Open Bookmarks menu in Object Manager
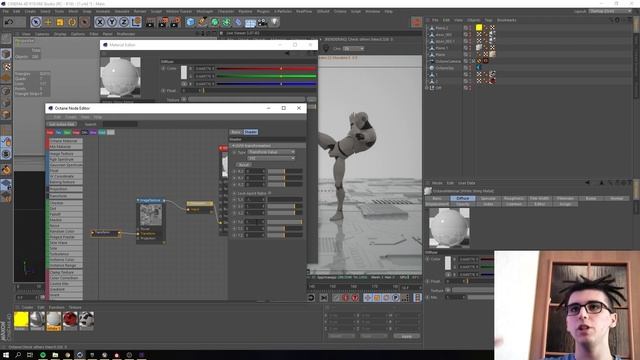The image size is (640, 360). point(507,20)
